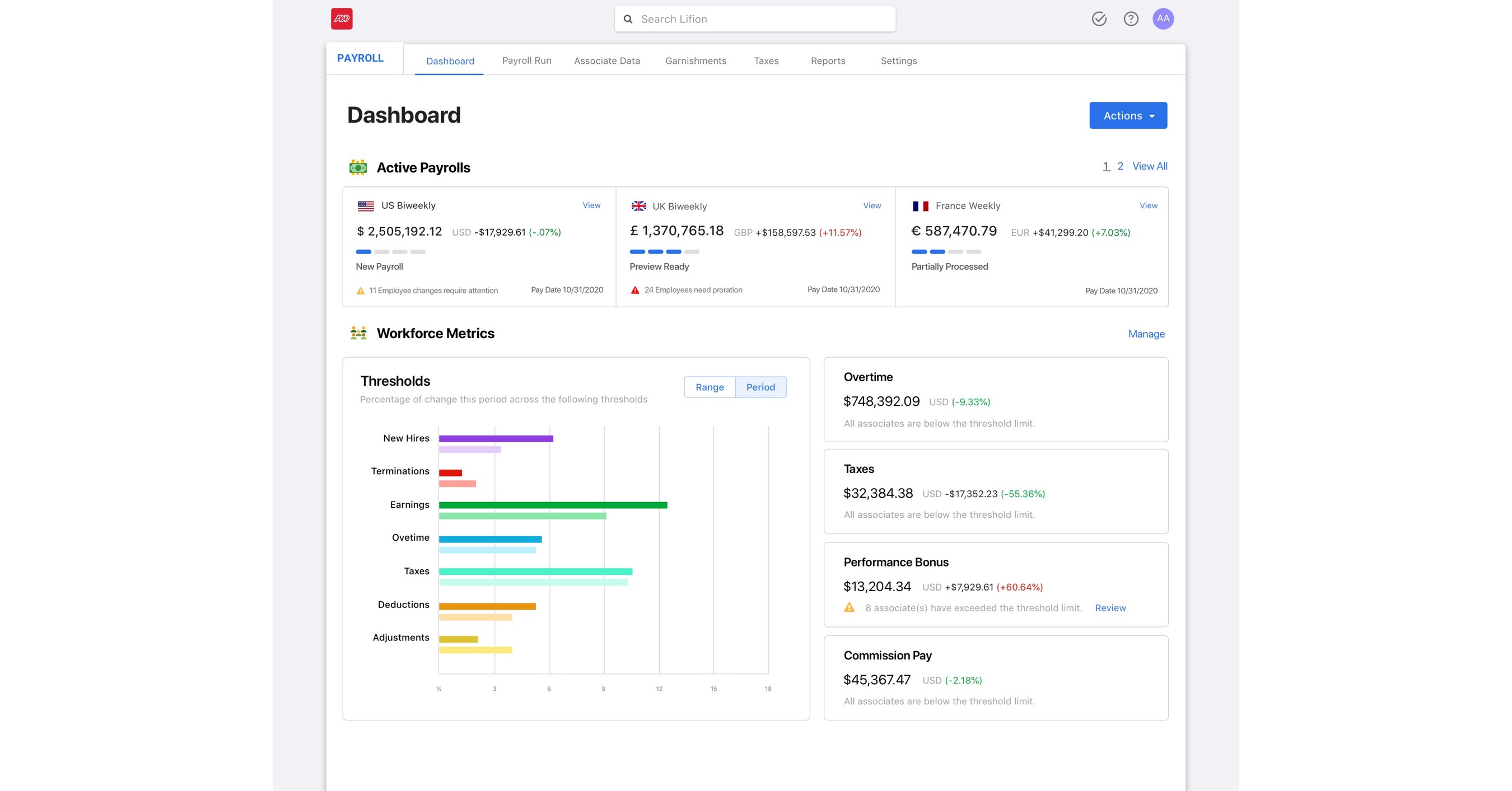Image resolution: width=1512 pixels, height=791 pixels.
Task: Click UK Biweekly progress indicator
Action: click(664, 252)
